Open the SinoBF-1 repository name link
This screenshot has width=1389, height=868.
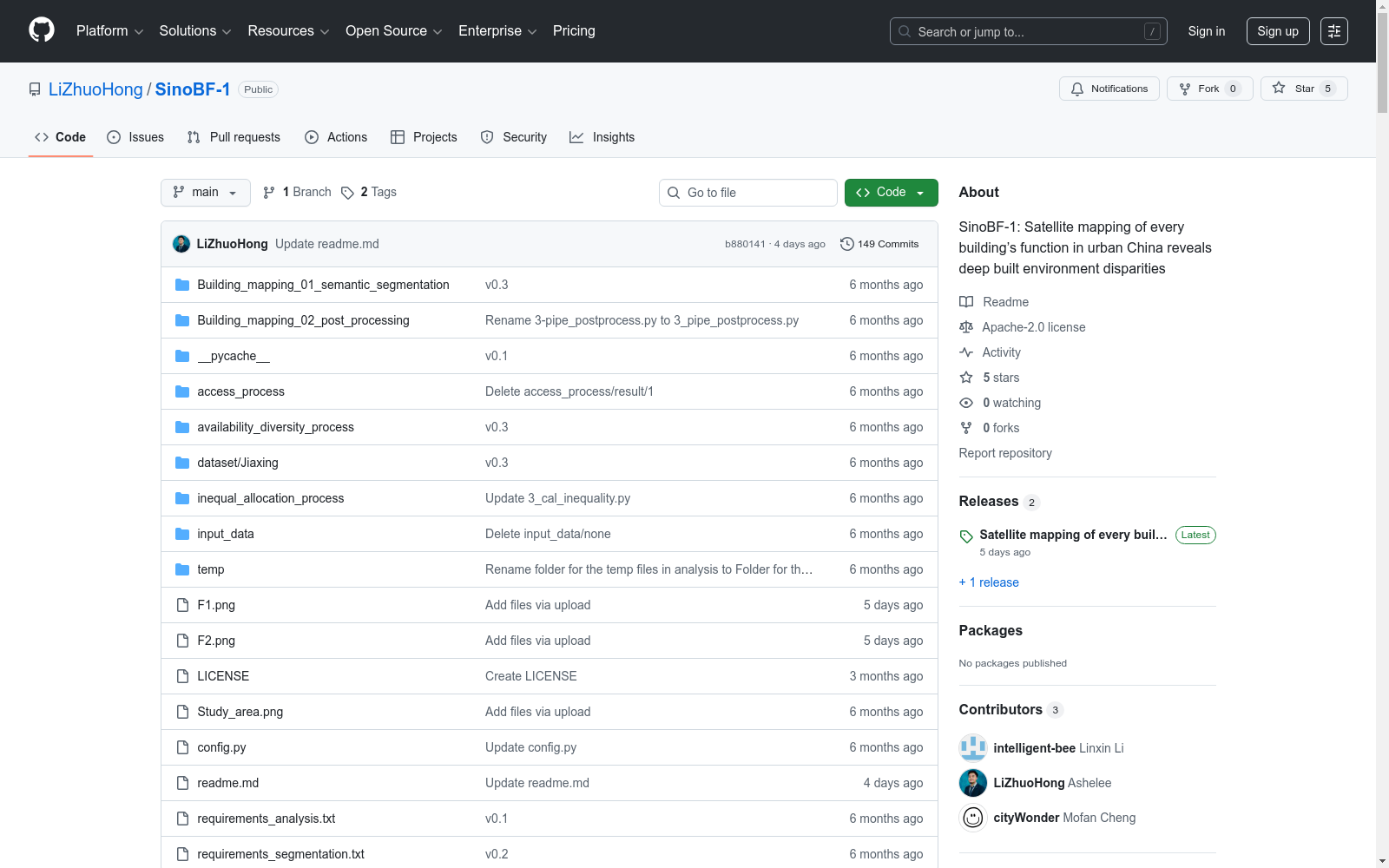coord(193,89)
